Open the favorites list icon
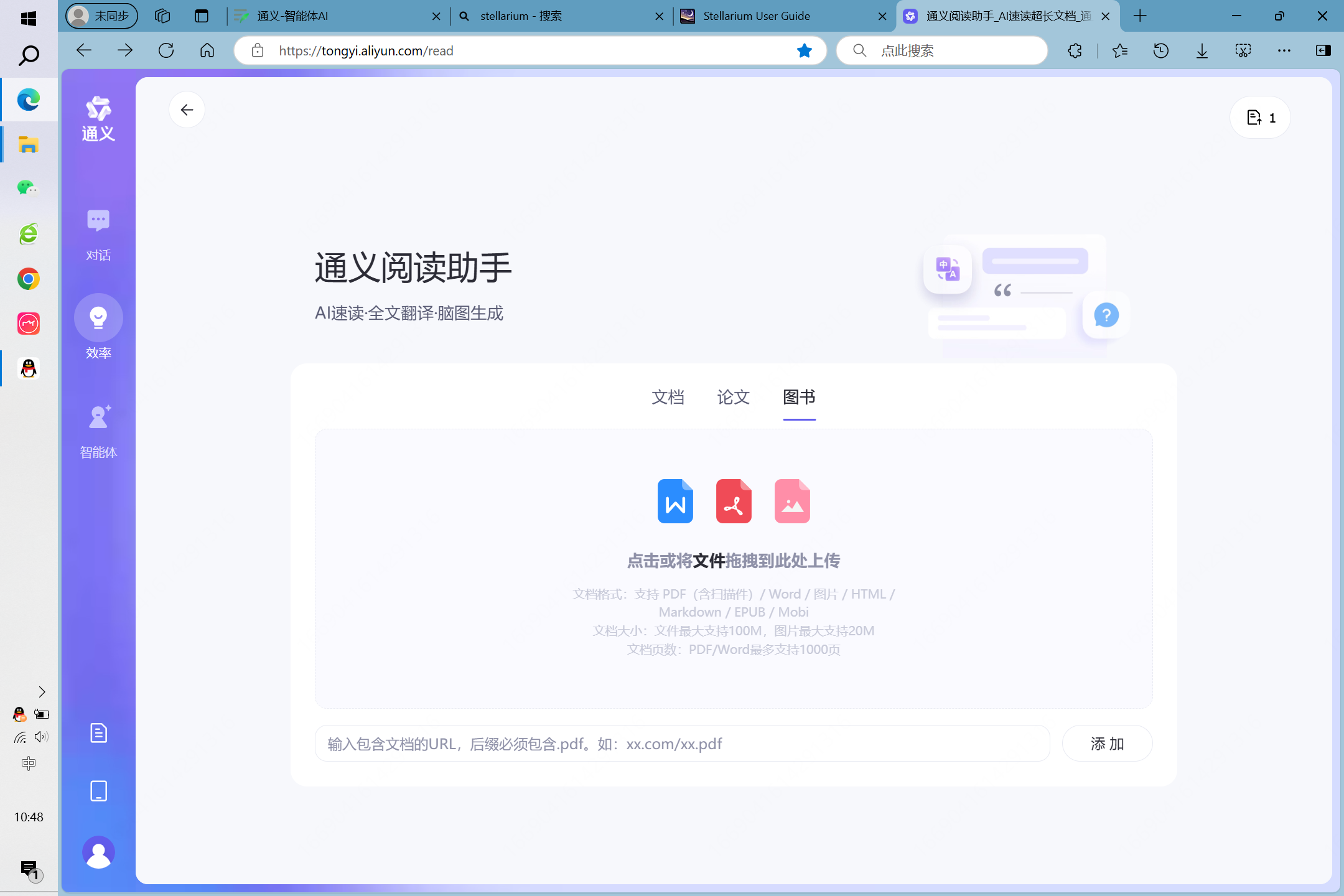 1120,50
